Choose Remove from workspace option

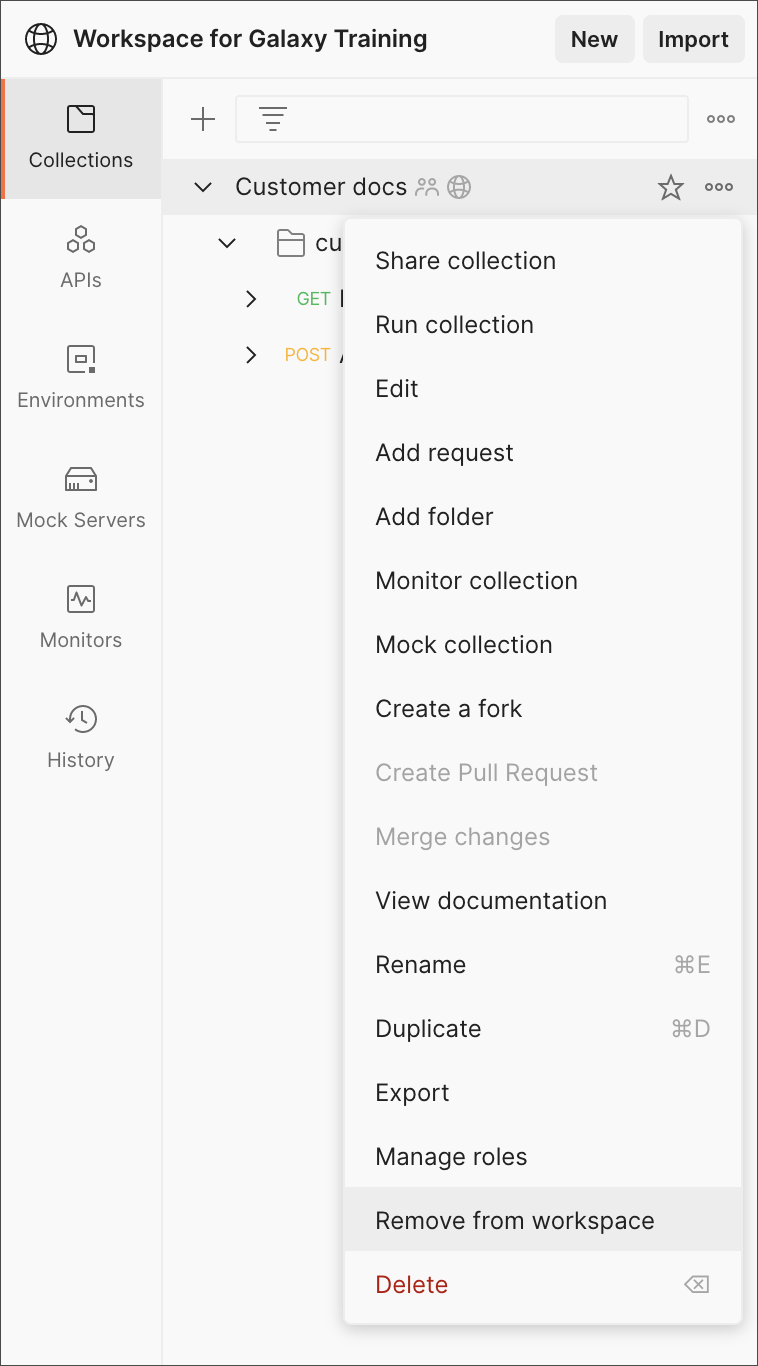click(x=543, y=1221)
